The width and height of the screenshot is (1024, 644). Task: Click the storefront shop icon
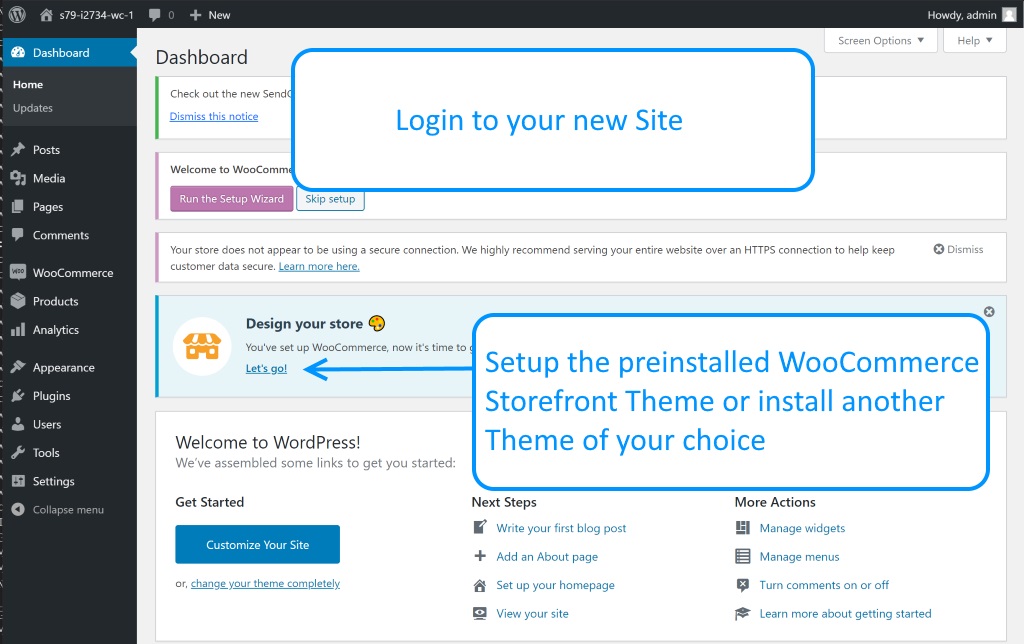point(202,346)
